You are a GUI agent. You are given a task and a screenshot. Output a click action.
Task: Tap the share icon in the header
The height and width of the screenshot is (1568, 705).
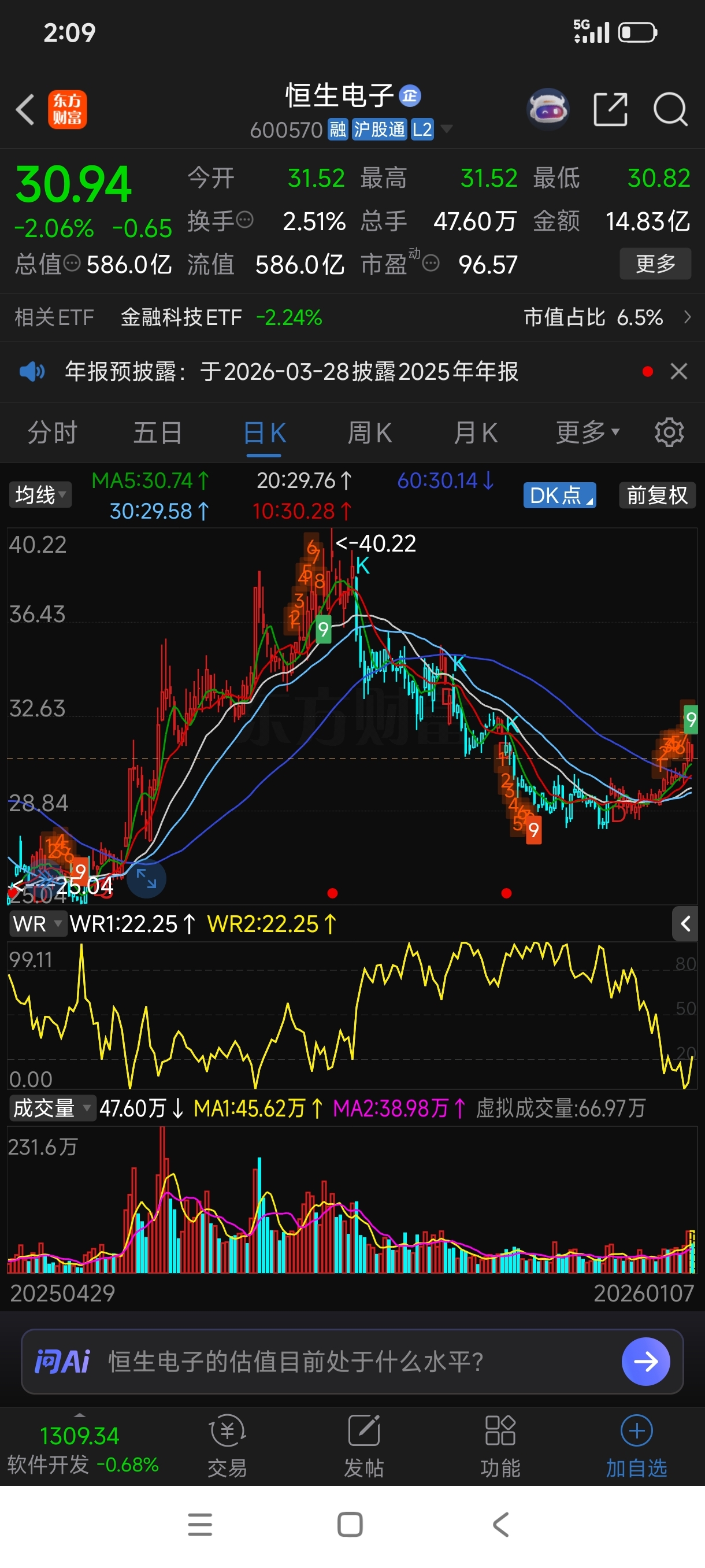(610, 110)
